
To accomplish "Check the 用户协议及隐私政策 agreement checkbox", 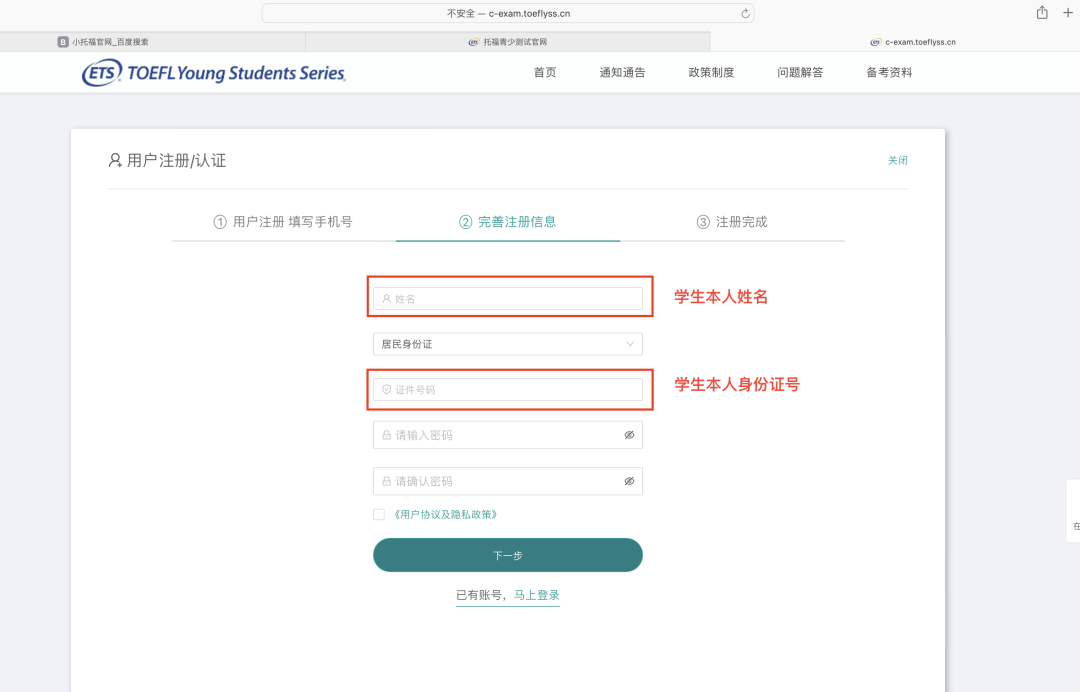I will (379, 514).
